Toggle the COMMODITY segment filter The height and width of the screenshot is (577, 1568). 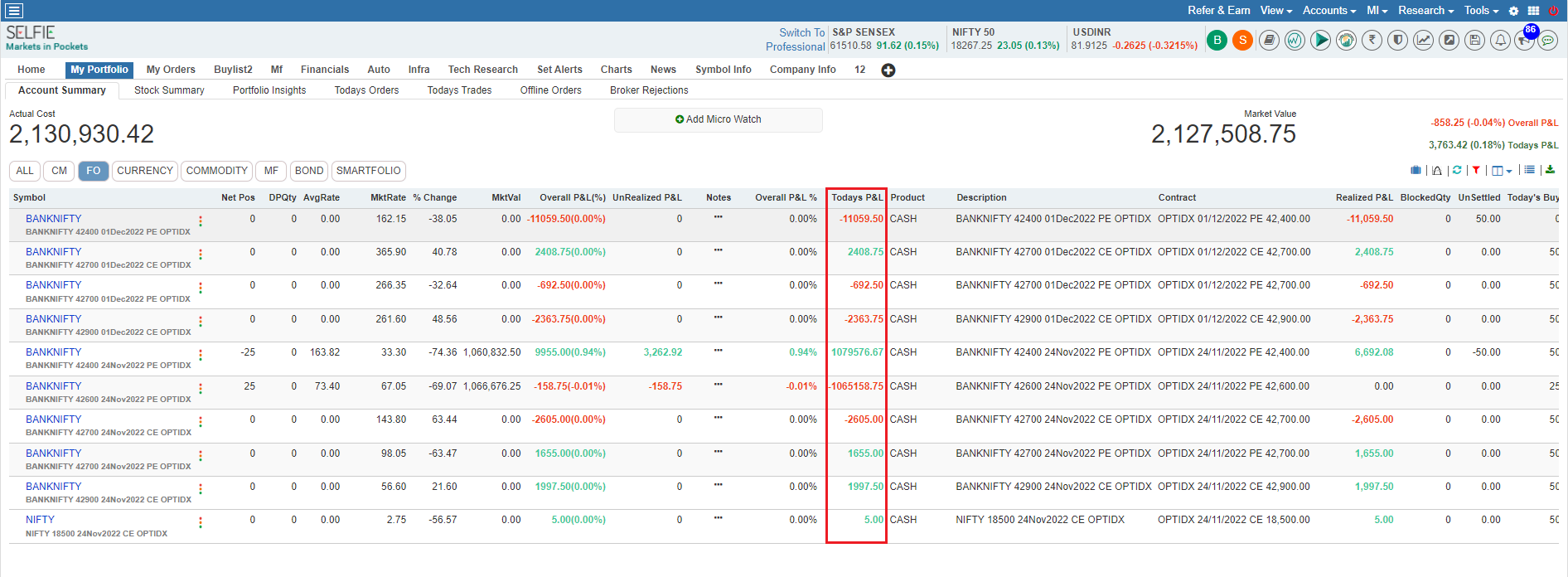click(x=216, y=171)
